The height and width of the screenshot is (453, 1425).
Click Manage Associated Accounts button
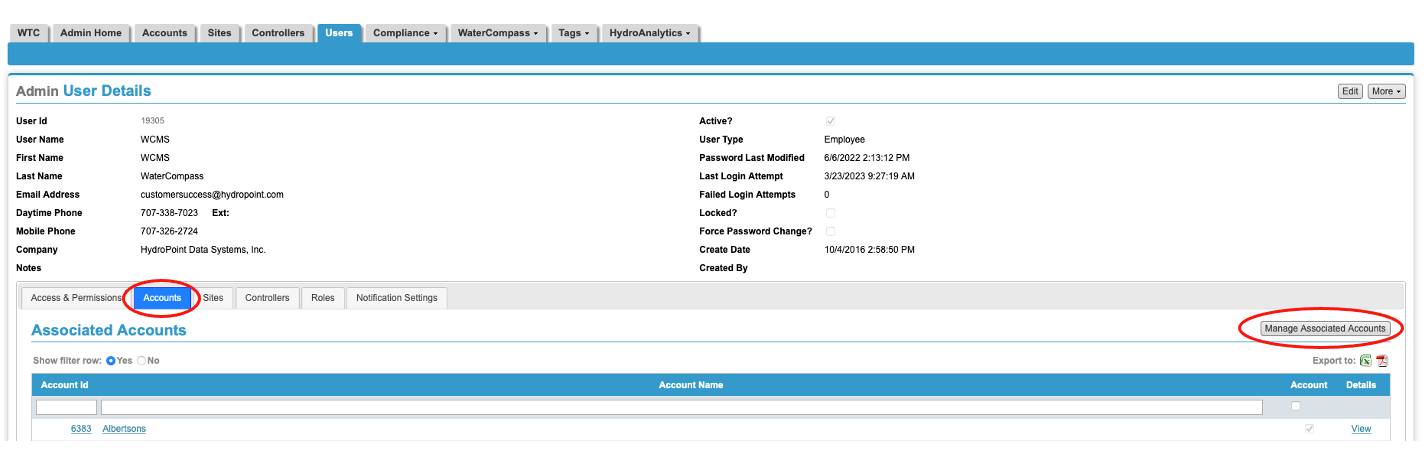pos(1325,328)
